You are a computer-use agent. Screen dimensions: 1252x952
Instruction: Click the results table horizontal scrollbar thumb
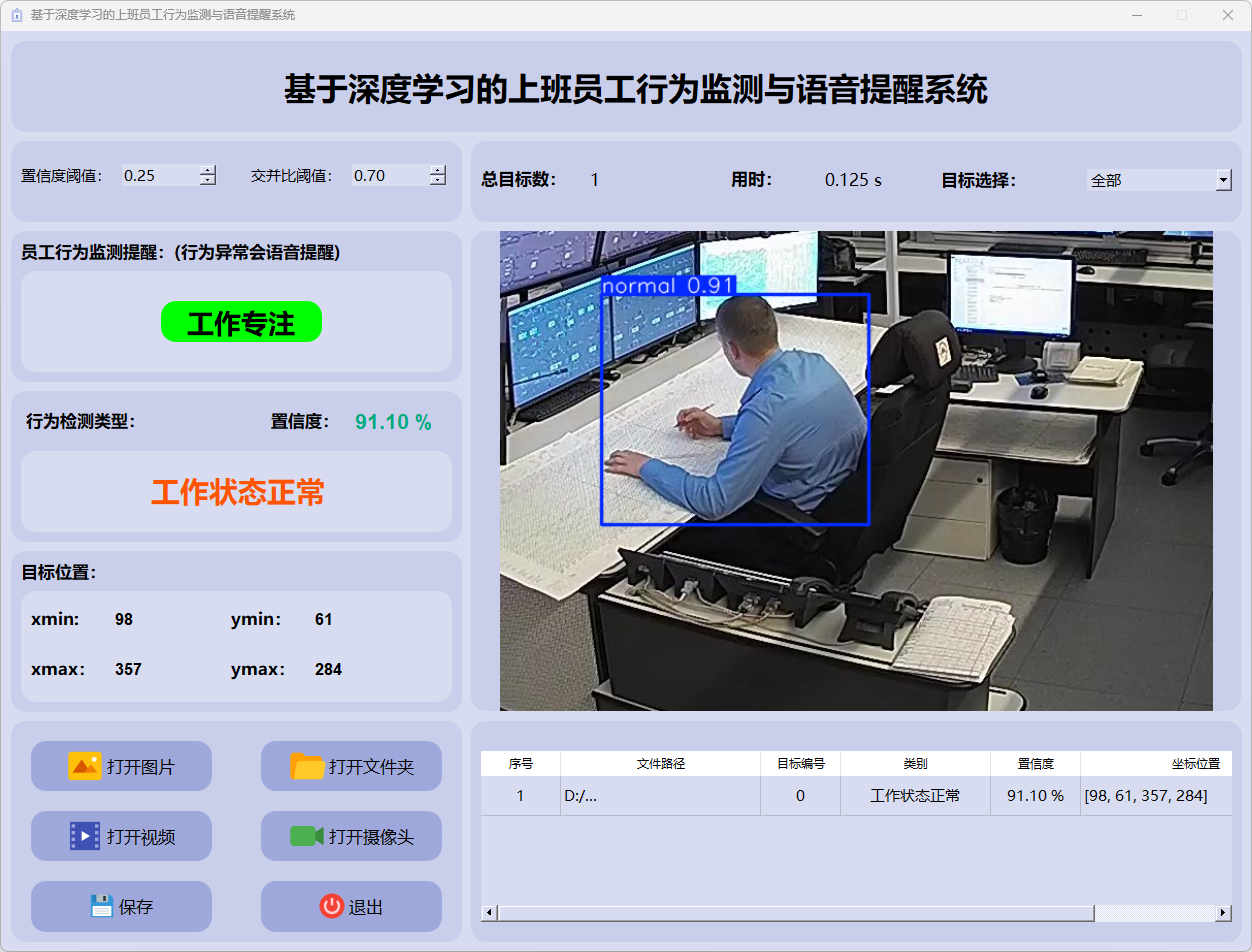pyautogui.click(x=796, y=913)
